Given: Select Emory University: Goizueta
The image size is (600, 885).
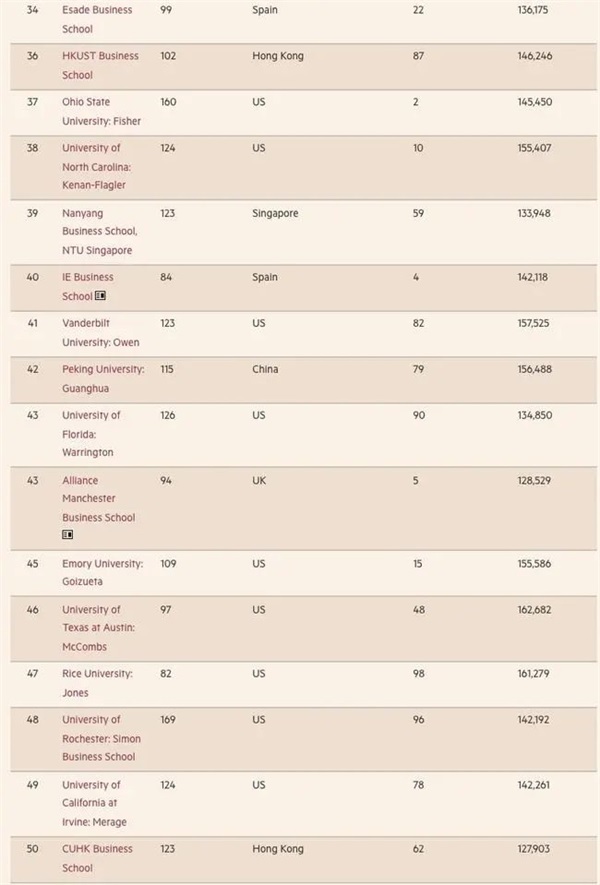Looking at the screenshot, I should tap(102, 572).
